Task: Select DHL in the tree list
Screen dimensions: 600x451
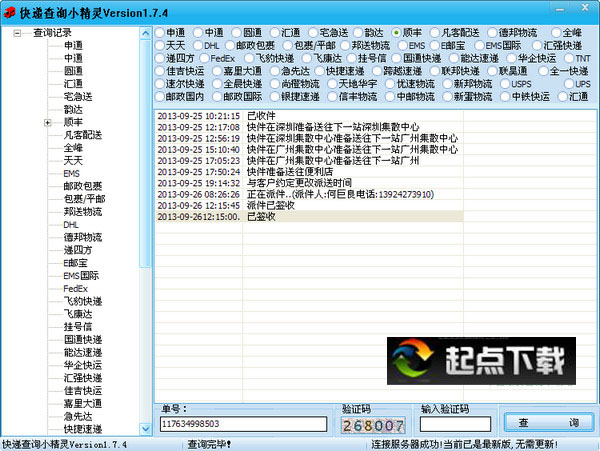Action: (71, 225)
